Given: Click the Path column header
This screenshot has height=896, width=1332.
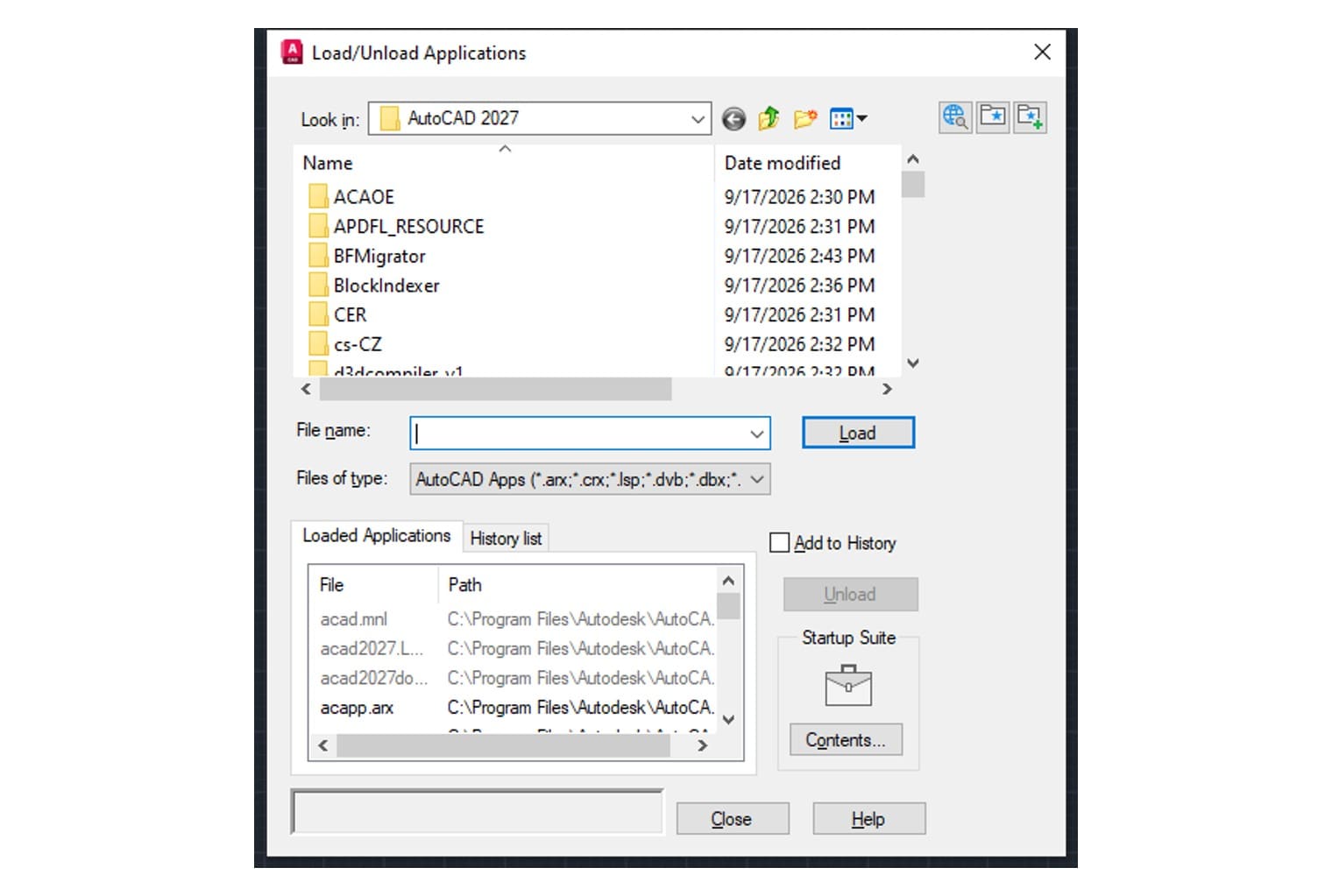Looking at the screenshot, I should tap(577, 584).
